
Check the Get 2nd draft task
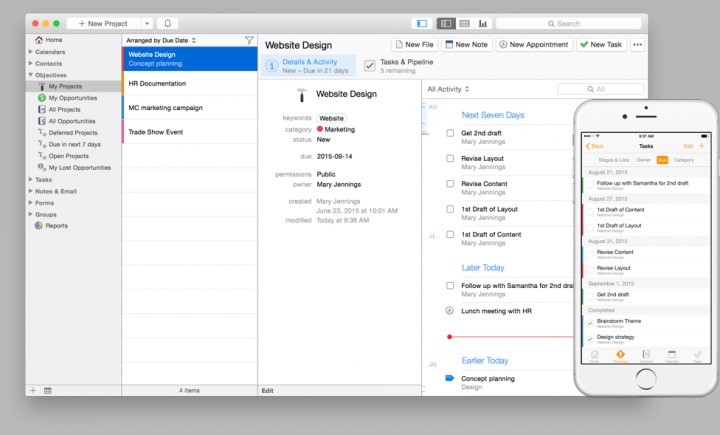[x=450, y=133]
